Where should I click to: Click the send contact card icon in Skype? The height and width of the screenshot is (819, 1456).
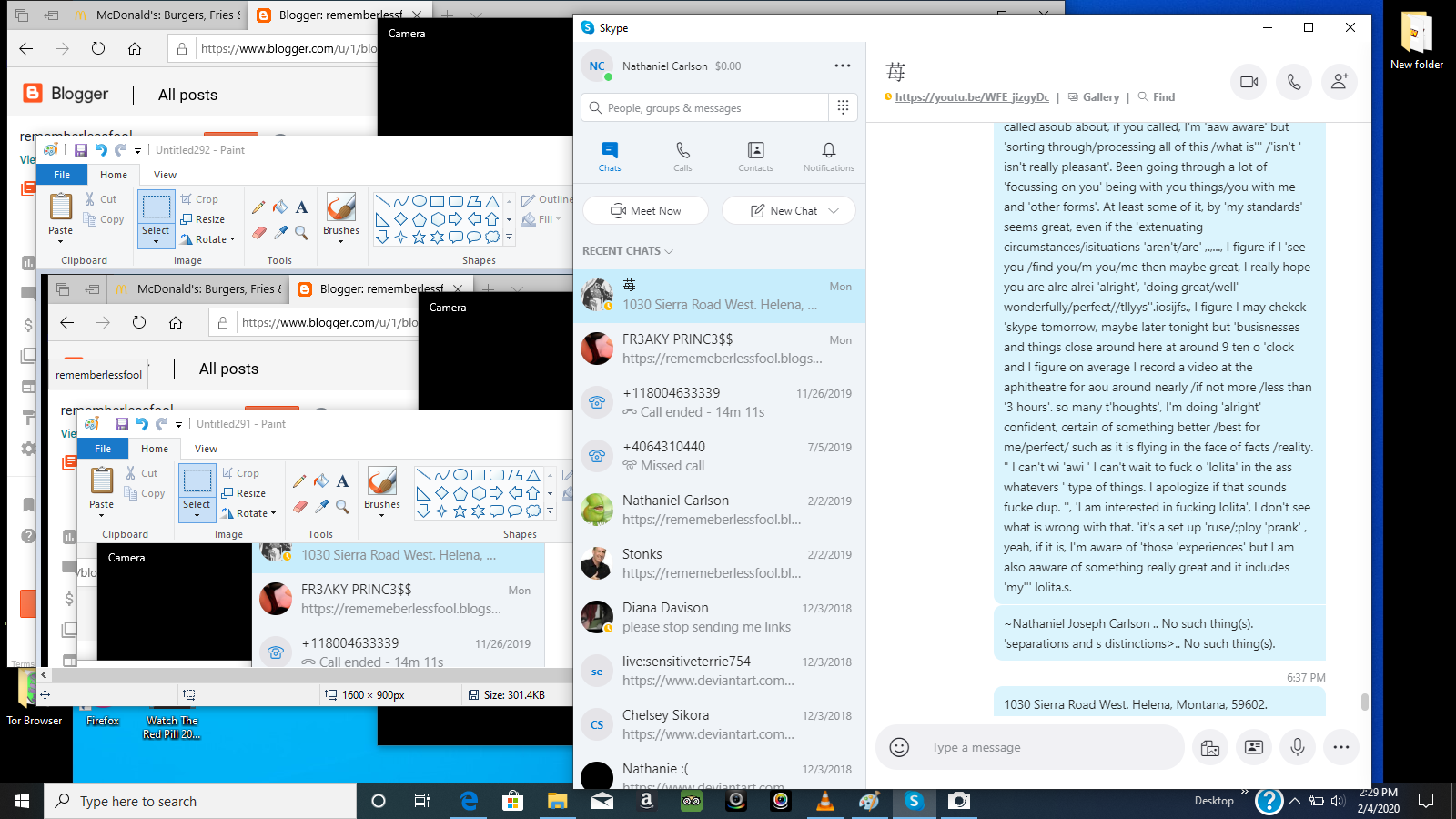coord(1254,747)
